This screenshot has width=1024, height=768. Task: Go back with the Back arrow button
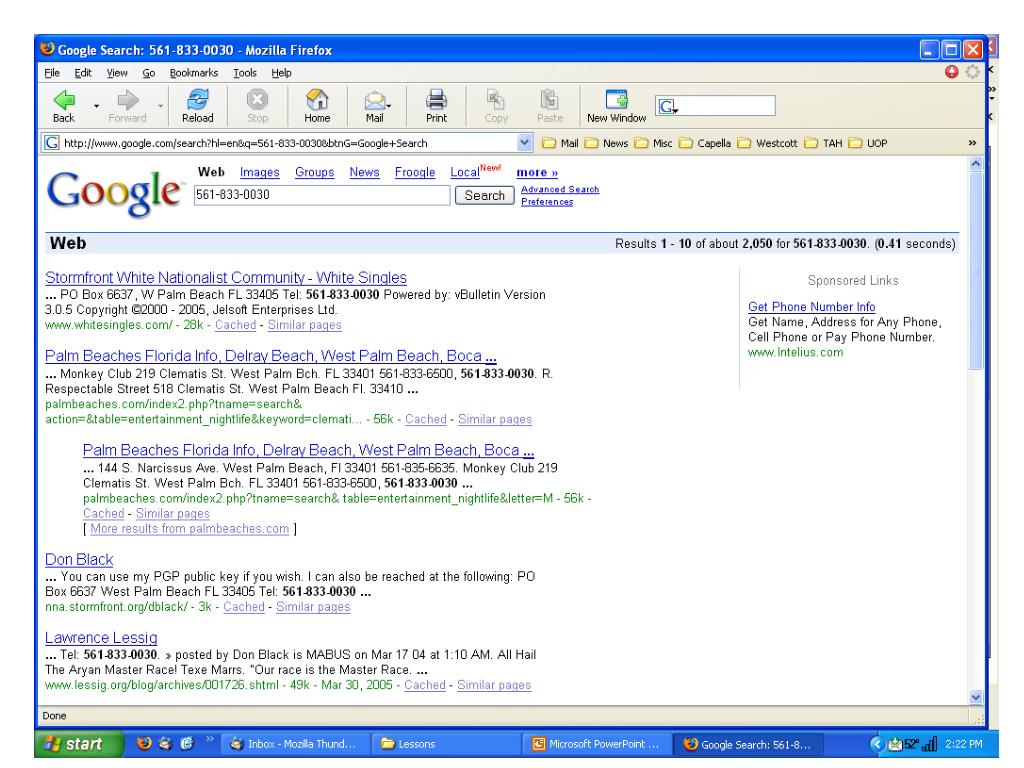64,106
